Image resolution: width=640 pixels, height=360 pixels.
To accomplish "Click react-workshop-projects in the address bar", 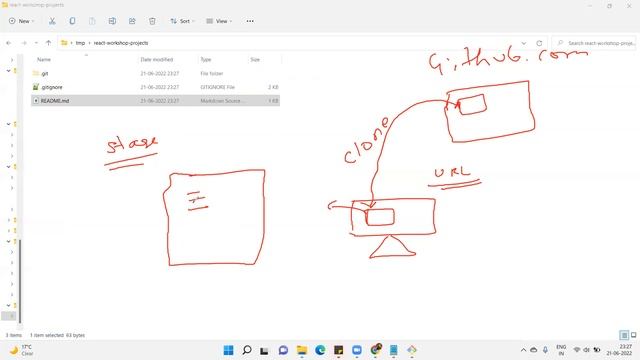I will (x=121, y=43).
